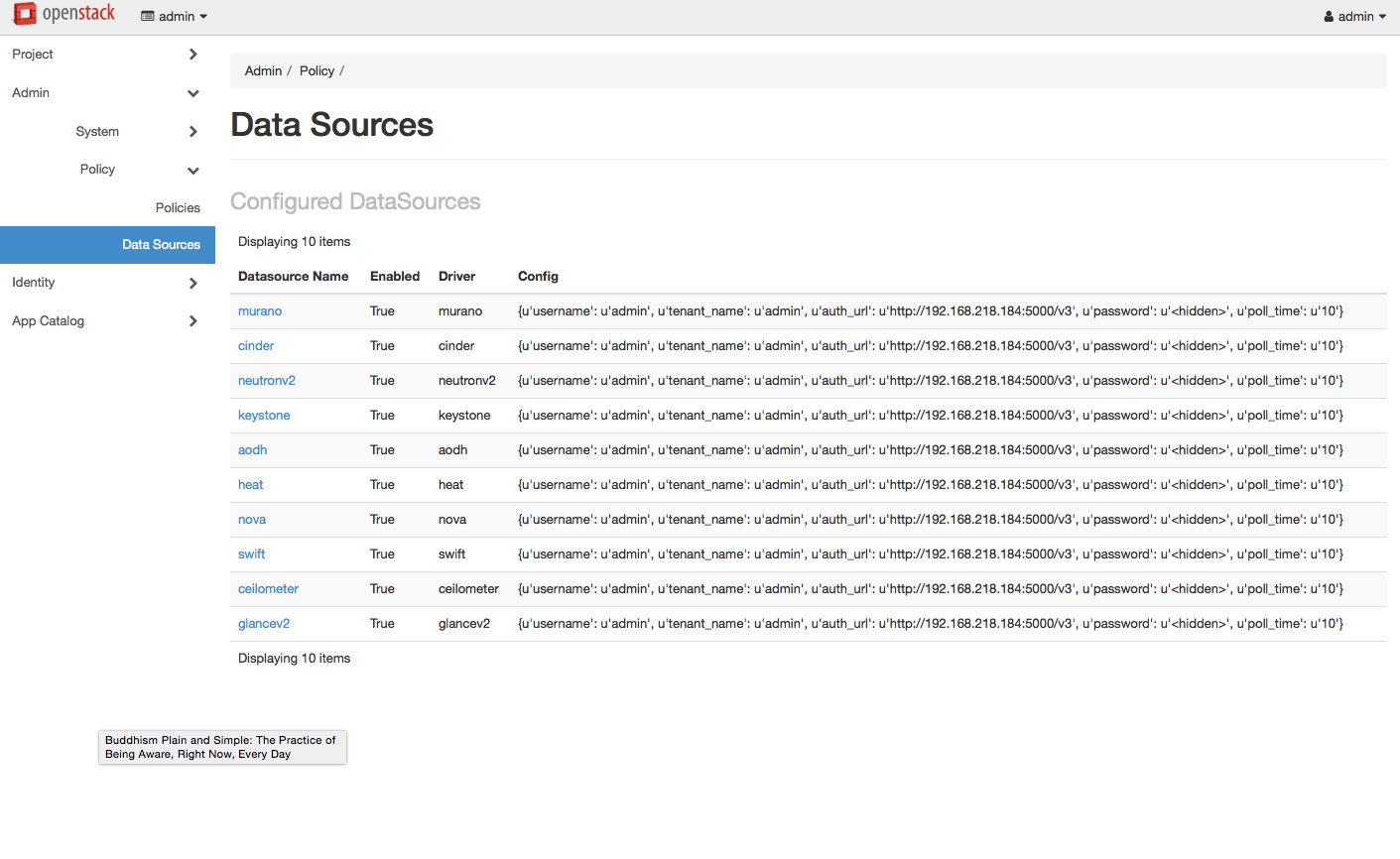Open the glancev2 datasource link
This screenshot has width=1400, height=859.
(264, 624)
